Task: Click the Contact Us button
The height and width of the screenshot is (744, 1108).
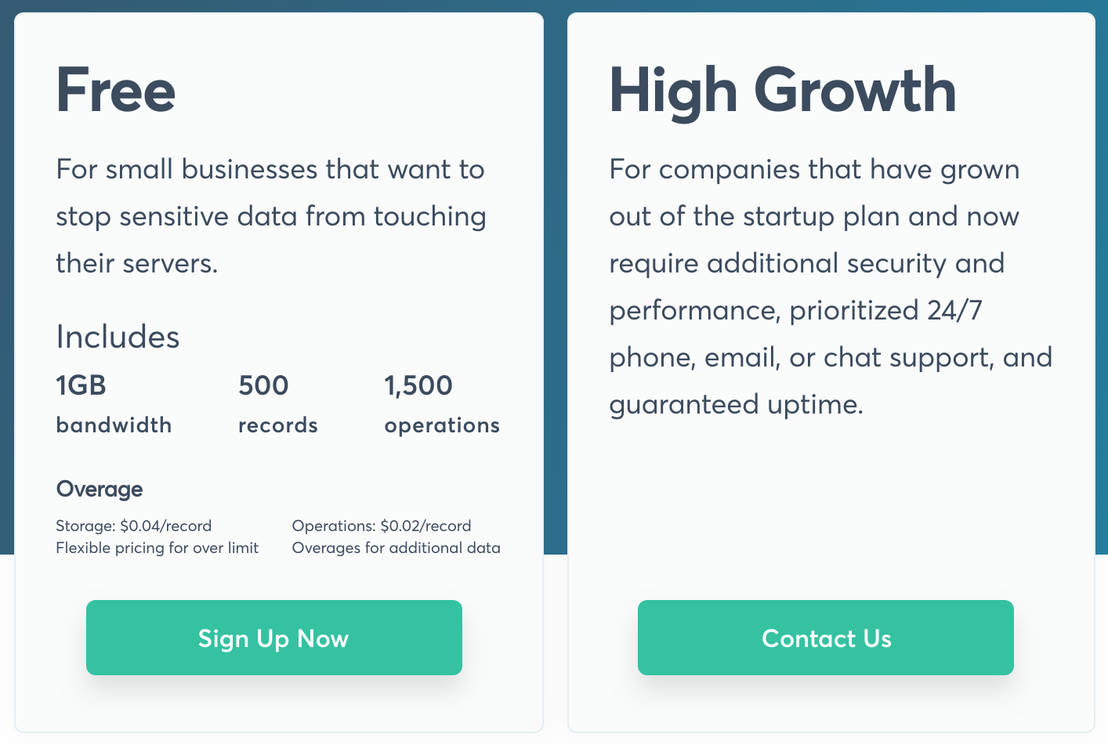Action: [825, 637]
